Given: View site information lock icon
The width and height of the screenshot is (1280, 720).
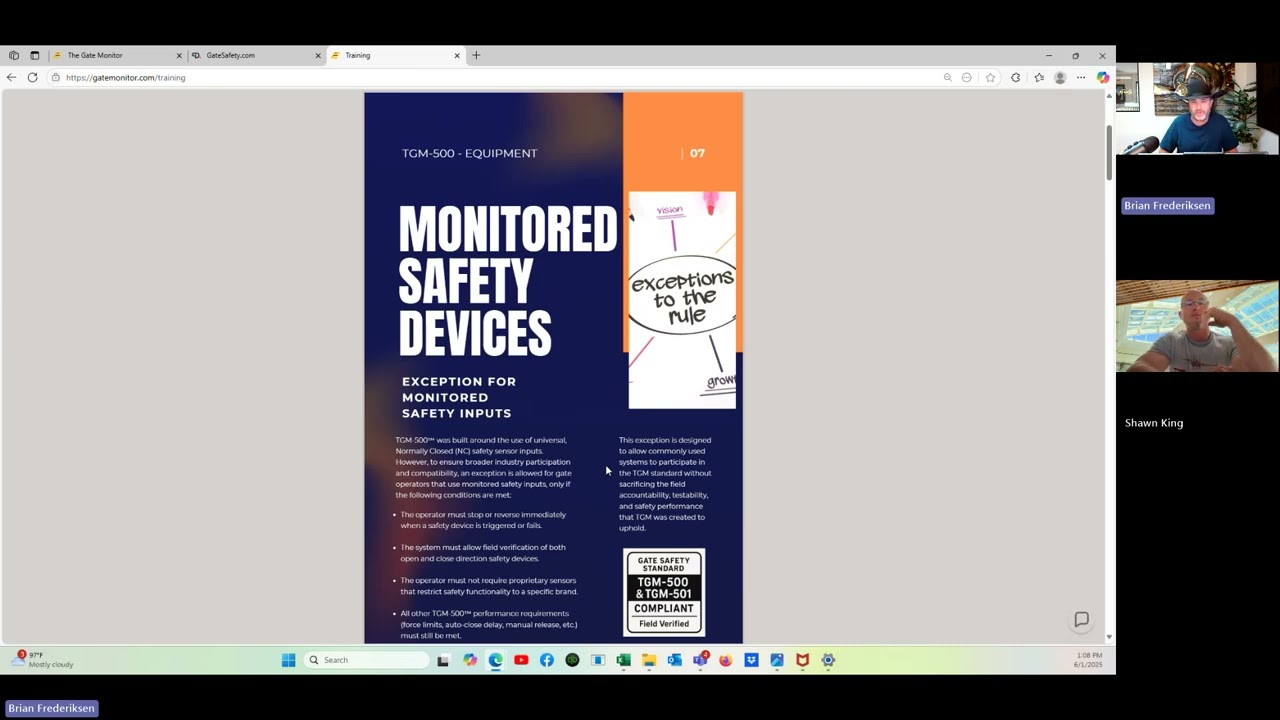Looking at the screenshot, I should pos(56,77).
